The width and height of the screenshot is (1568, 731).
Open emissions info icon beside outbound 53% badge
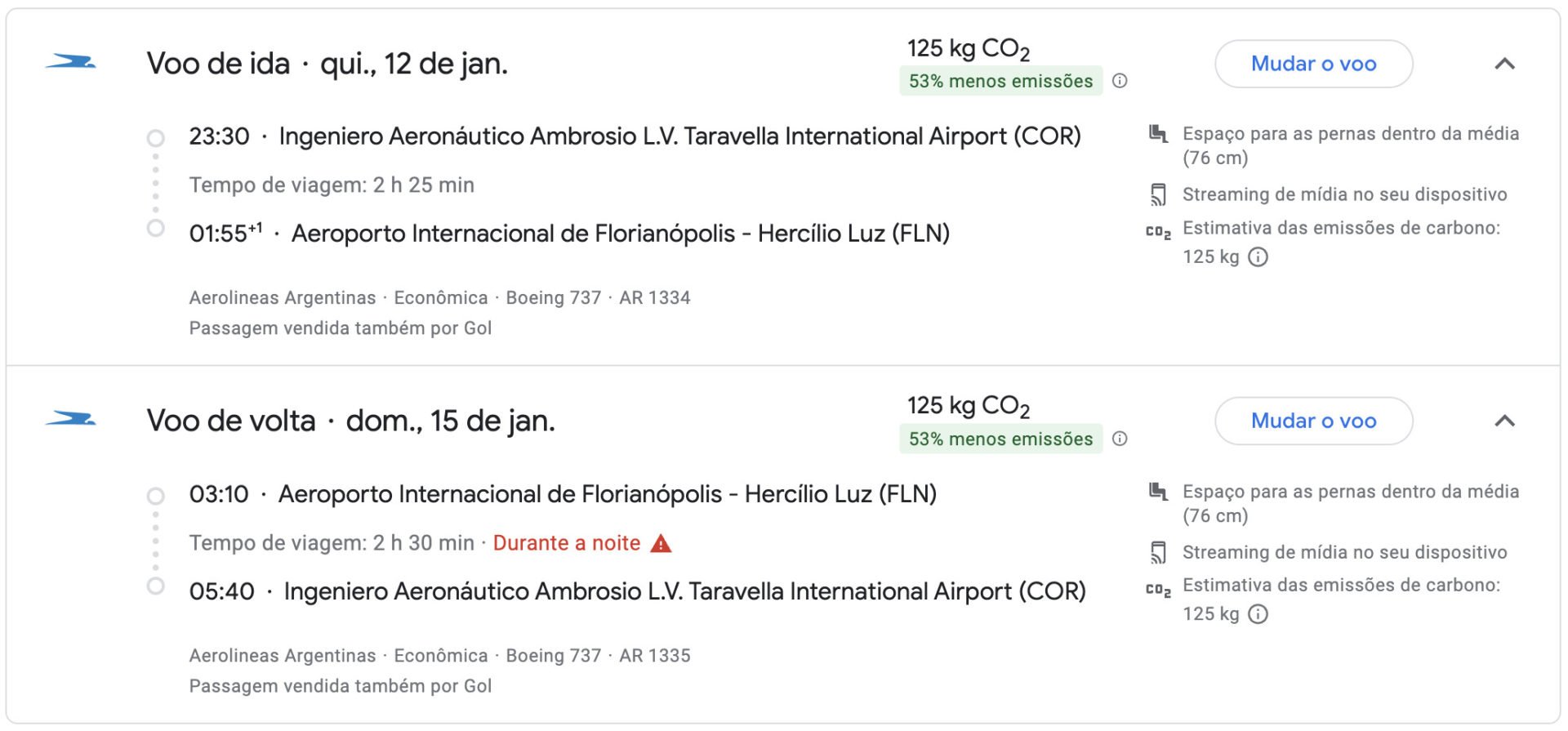coord(1120,81)
